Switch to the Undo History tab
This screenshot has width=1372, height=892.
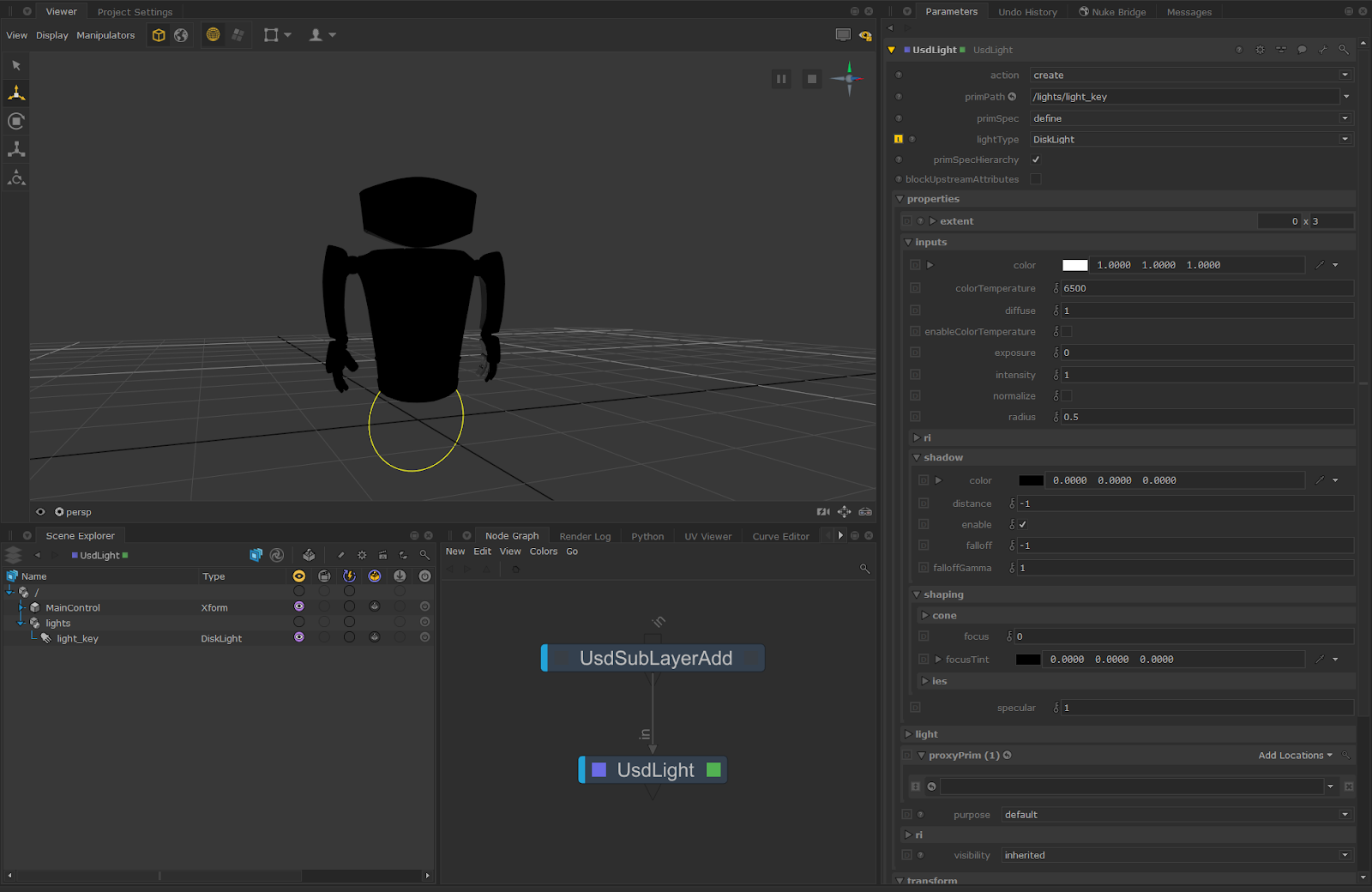(x=1027, y=12)
